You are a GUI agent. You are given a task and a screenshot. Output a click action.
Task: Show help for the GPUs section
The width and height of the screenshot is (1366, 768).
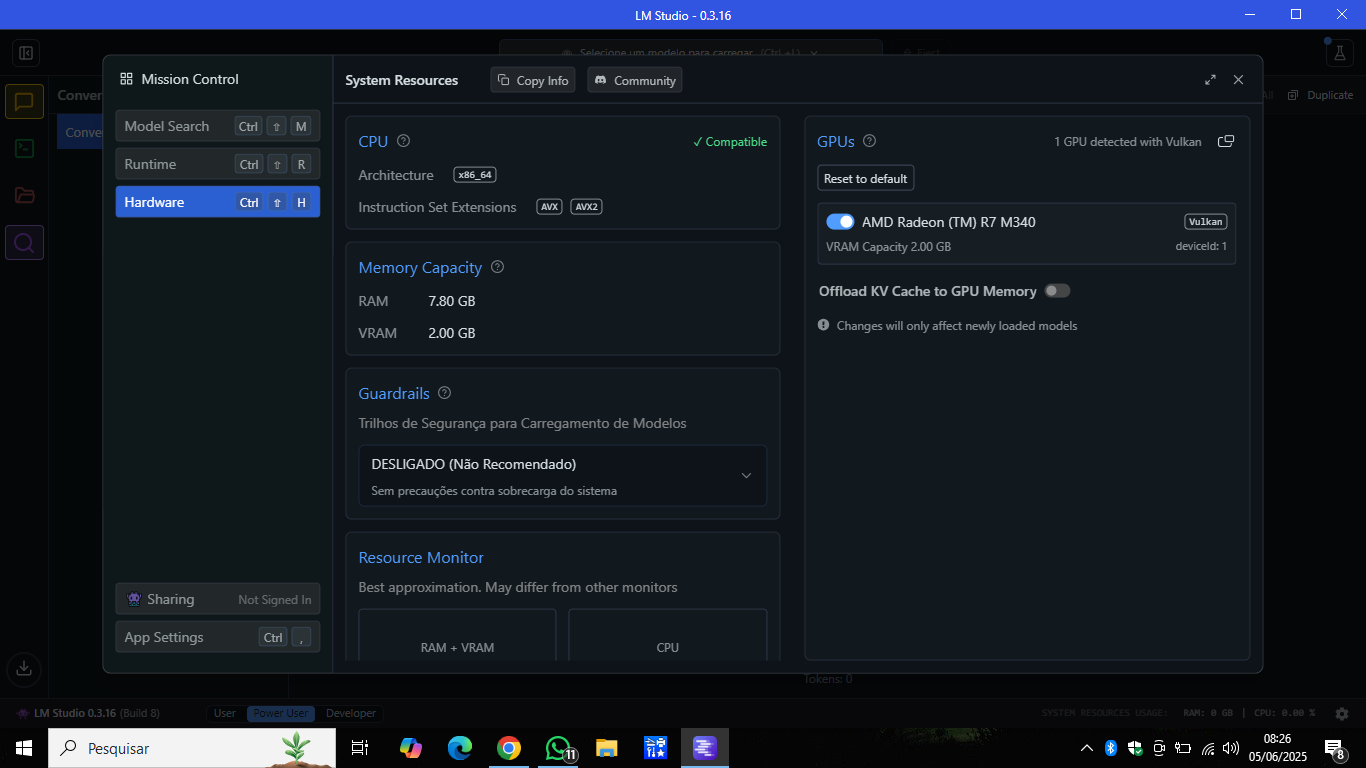coord(870,141)
